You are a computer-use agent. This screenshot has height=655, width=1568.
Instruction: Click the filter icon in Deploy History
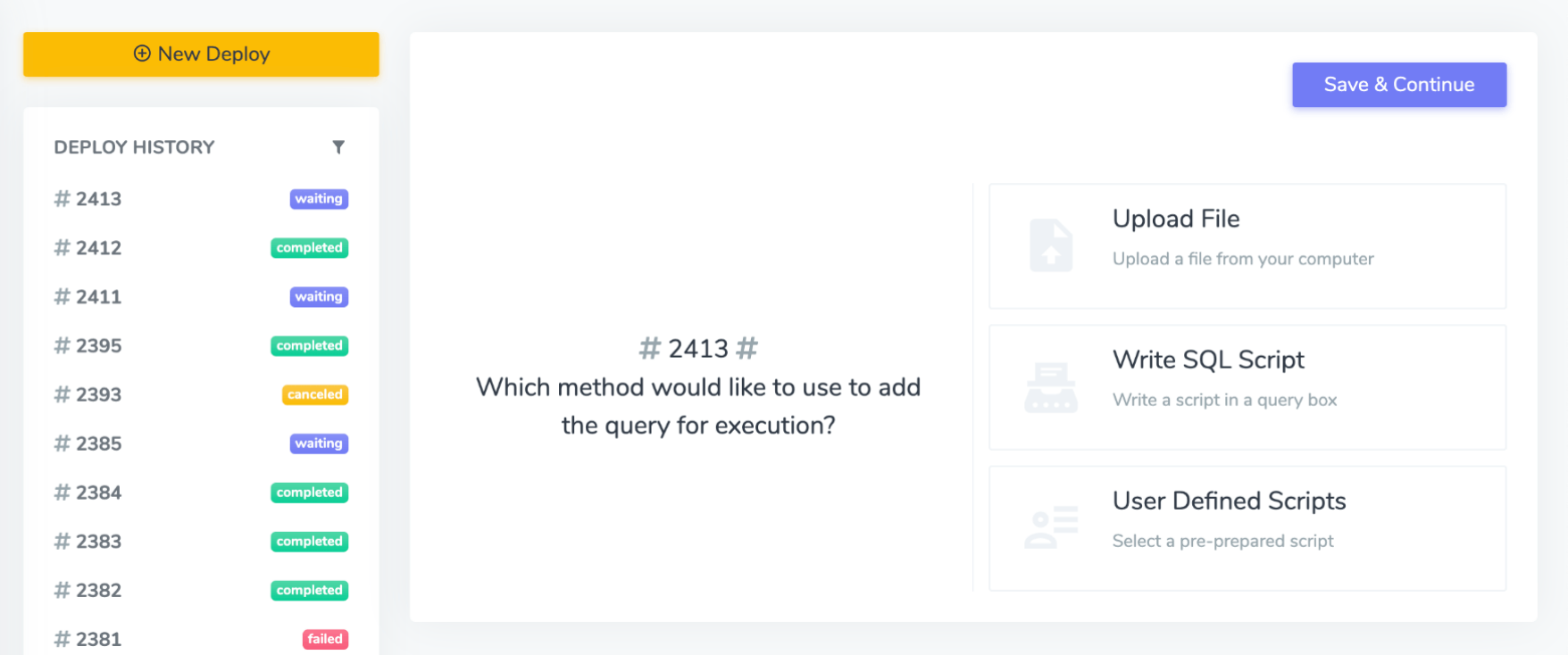tap(338, 147)
